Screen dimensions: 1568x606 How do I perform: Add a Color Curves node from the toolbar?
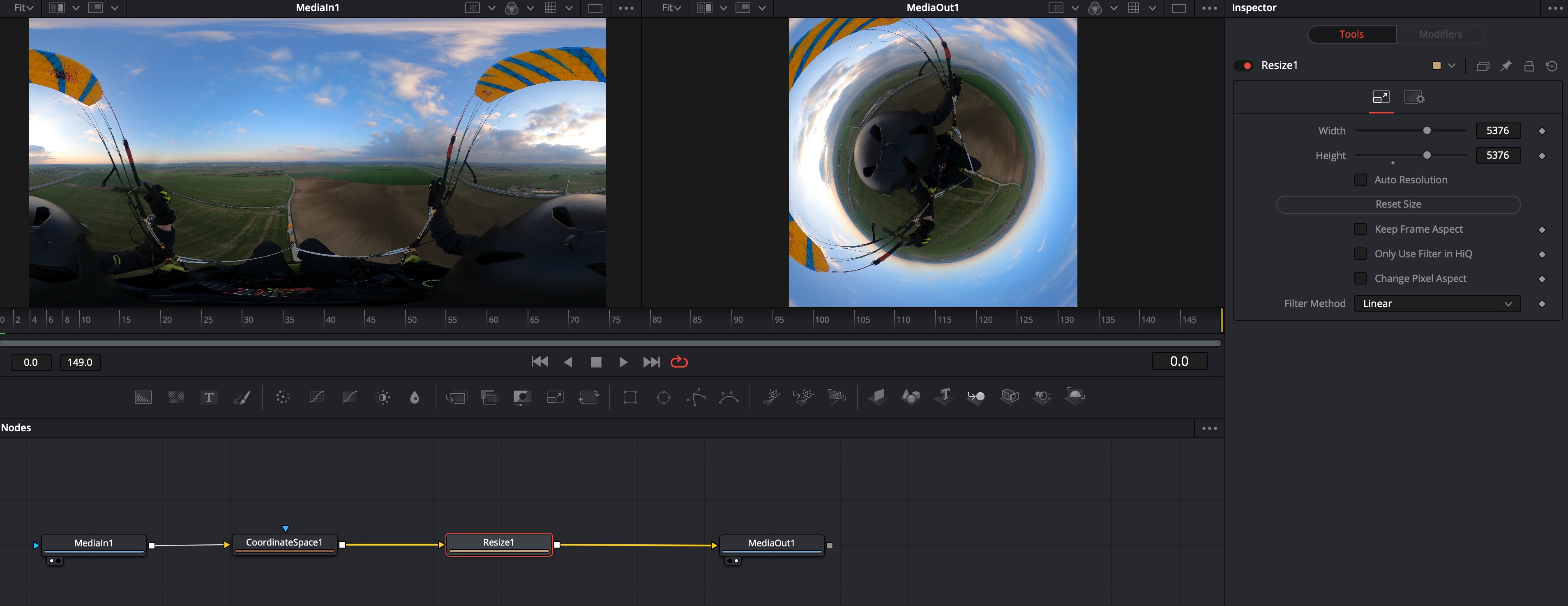316,398
